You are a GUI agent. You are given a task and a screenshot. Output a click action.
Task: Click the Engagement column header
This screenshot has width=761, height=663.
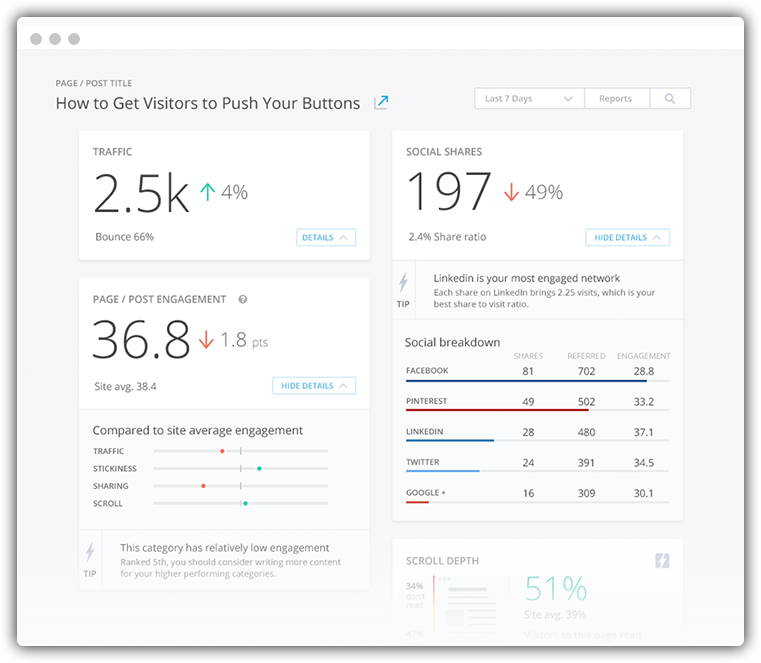(644, 356)
